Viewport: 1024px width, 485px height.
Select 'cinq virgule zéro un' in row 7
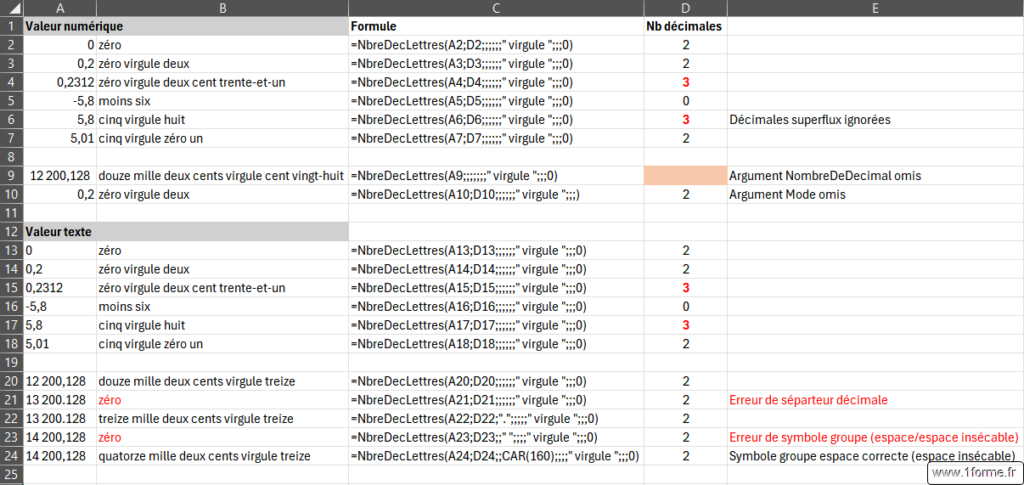[x=223, y=138]
